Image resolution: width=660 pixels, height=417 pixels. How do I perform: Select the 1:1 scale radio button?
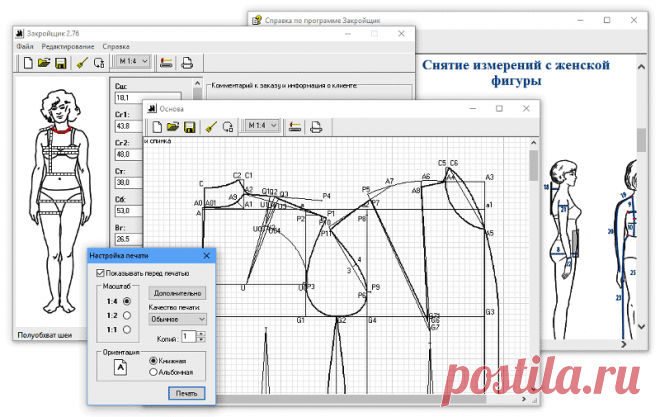pyautogui.click(x=127, y=329)
